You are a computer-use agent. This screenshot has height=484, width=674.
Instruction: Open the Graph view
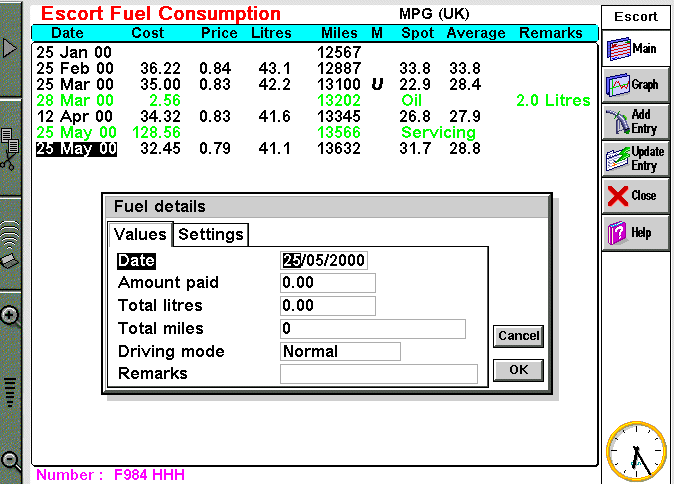(x=635, y=85)
